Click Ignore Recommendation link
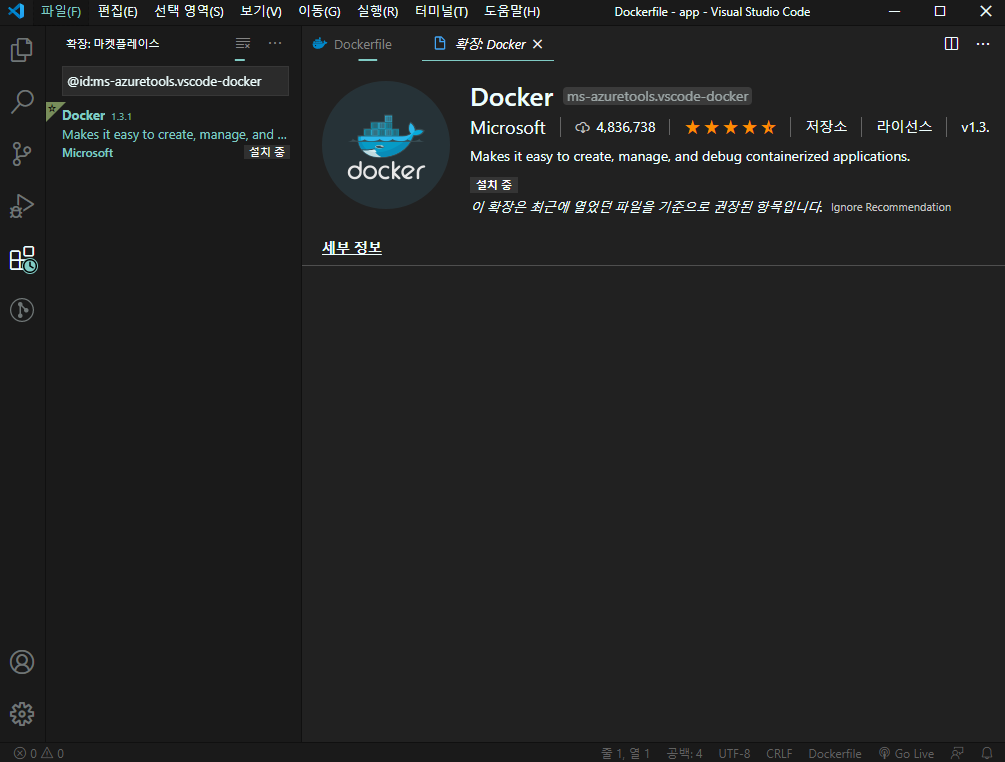1005x762 pixels. pyautogui.click(x=891, y=207)
